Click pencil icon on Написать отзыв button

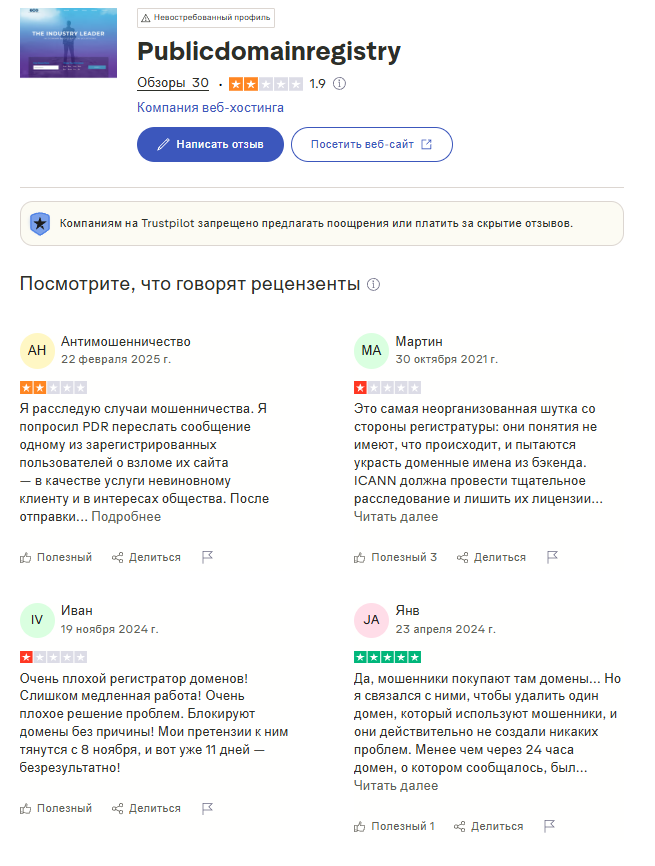(x=161, y=144)
